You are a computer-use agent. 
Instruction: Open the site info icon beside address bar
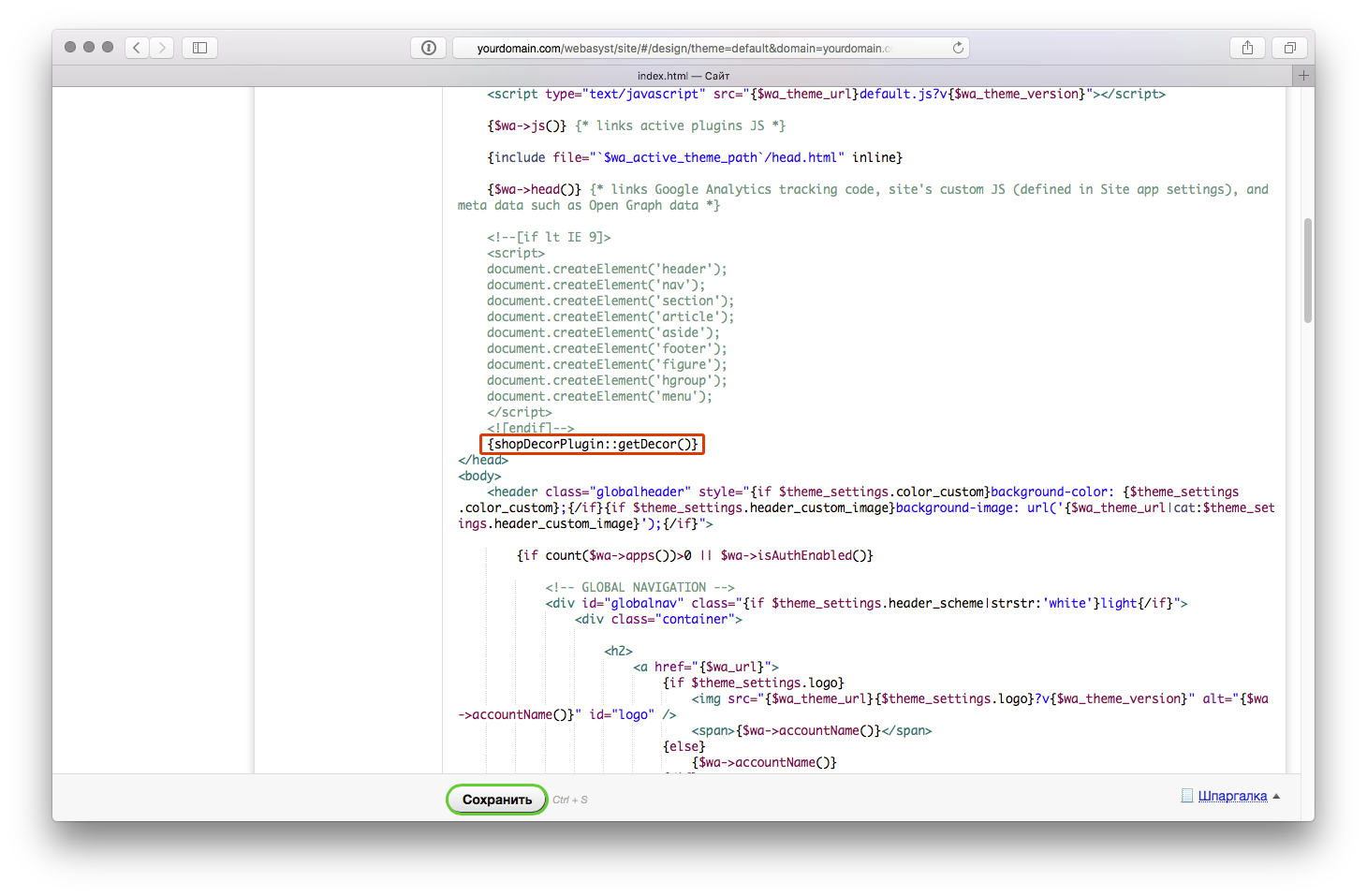point(429,48)
